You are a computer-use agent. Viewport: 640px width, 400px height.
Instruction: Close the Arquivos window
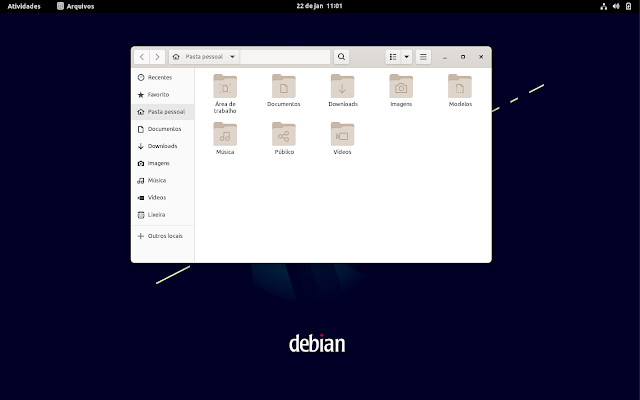481,57
